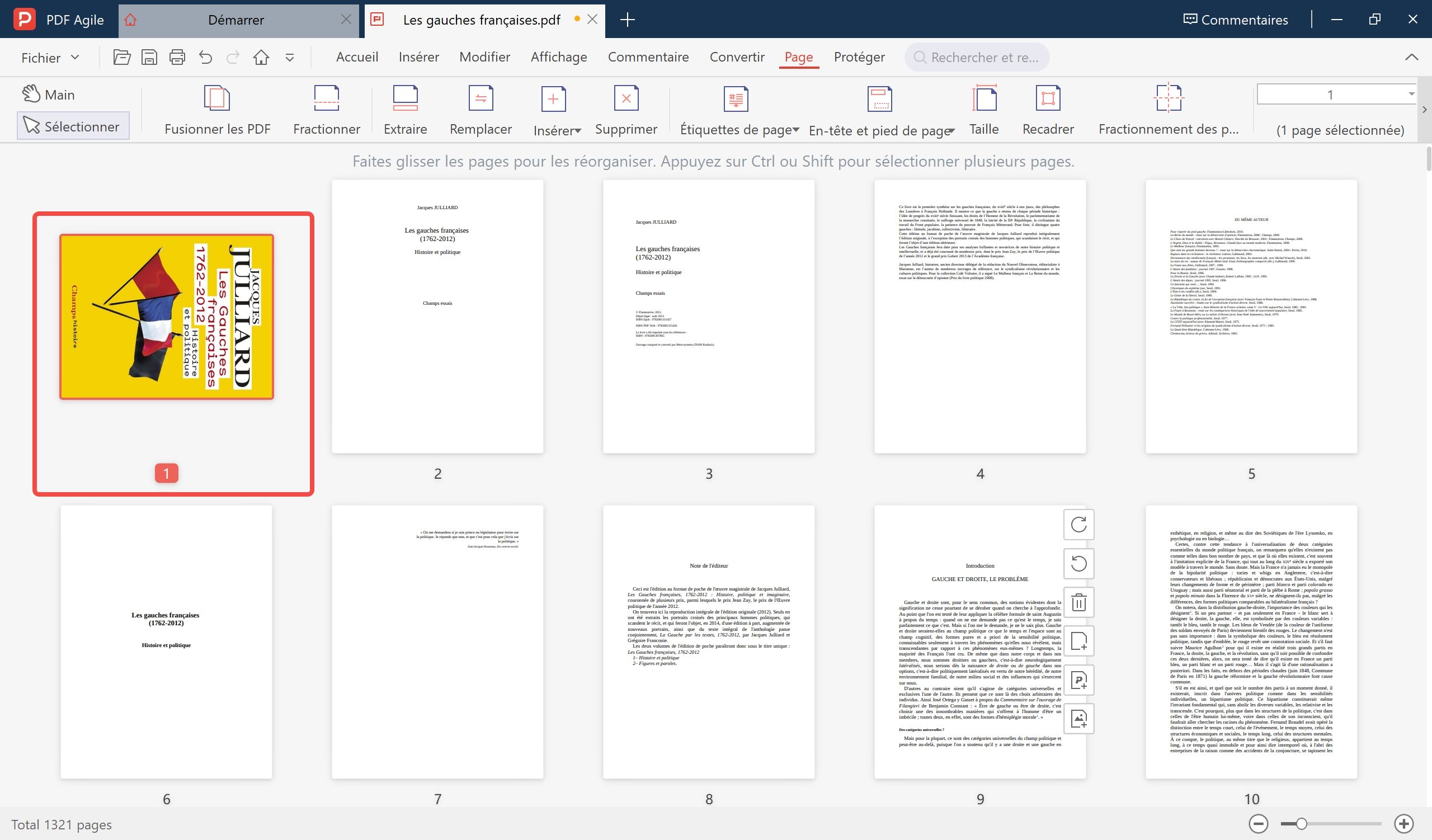Viewport: 1432px width, 840px height.
Task: Select page 5 Du même auteur thumbnail
Action: pyautogui.click(x=1251, y=317)
